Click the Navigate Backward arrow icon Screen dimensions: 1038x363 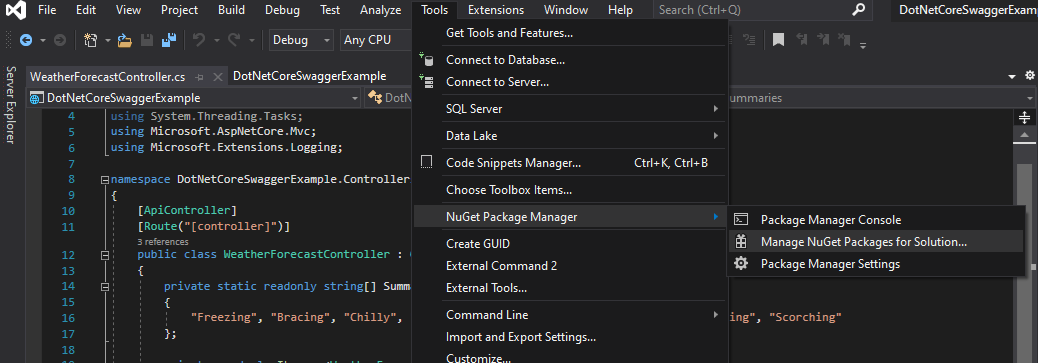tap(26, 40)
